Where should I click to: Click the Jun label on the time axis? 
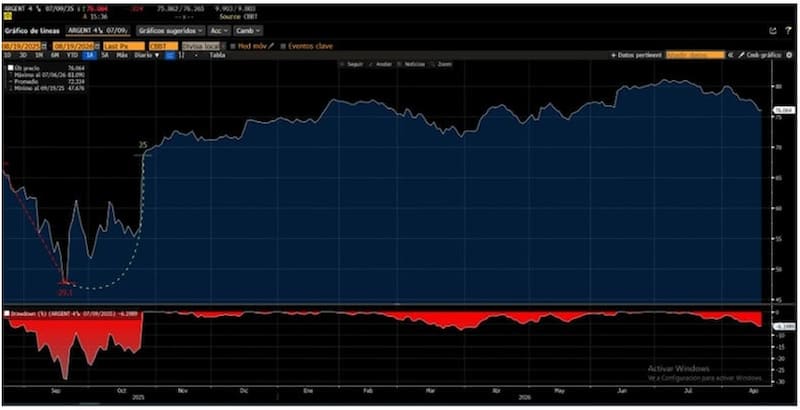[x=622, y=391]
